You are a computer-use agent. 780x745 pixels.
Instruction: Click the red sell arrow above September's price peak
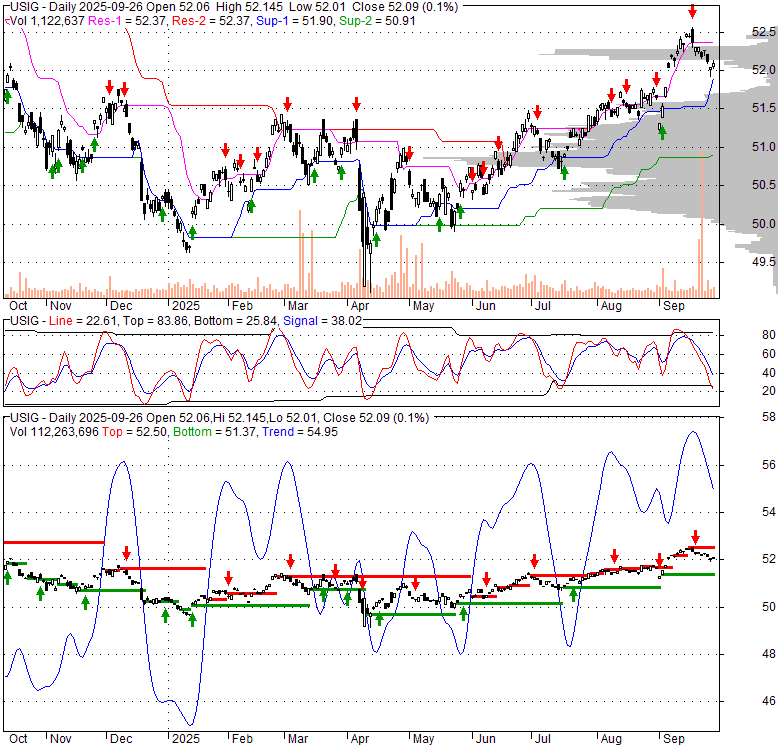[x=692, y=11]
